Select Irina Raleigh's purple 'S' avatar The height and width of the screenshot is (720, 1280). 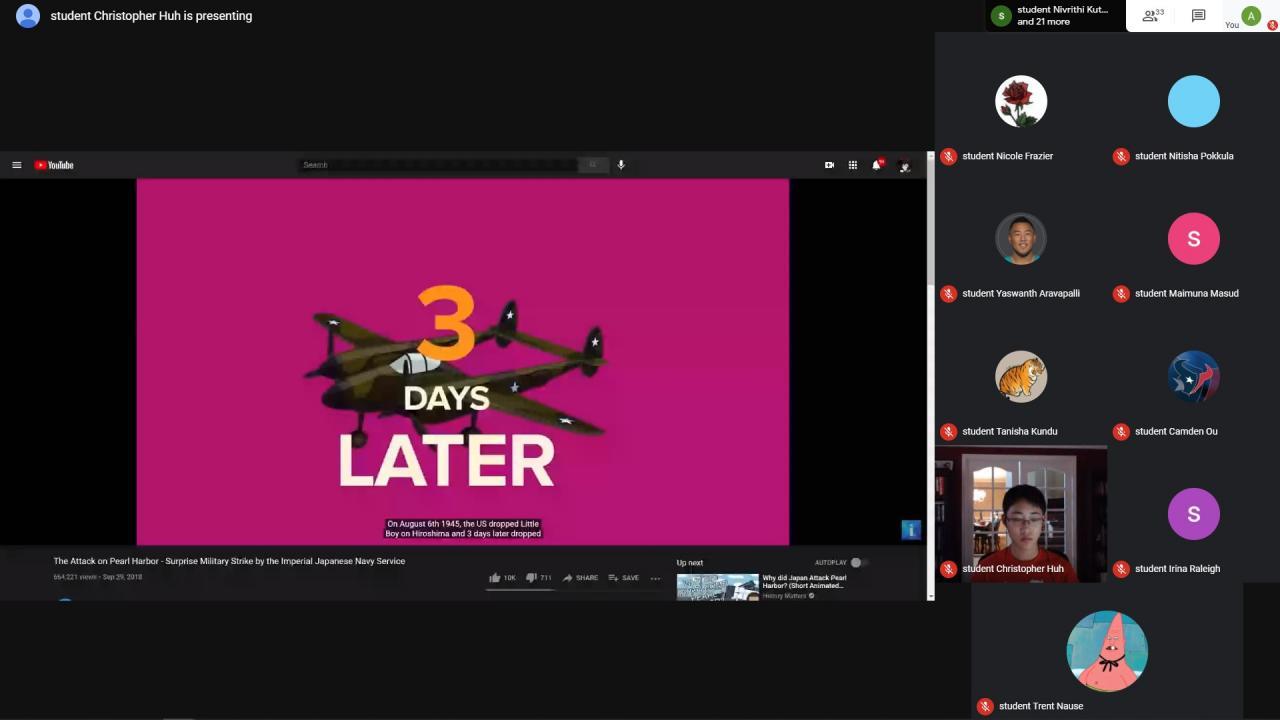[1194, 514]
